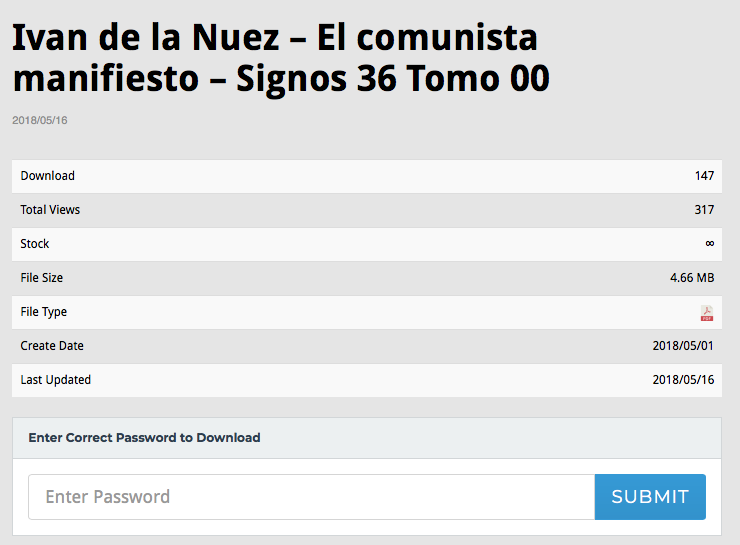
Task: Select the Stock row label
Action: pos(35,244)
